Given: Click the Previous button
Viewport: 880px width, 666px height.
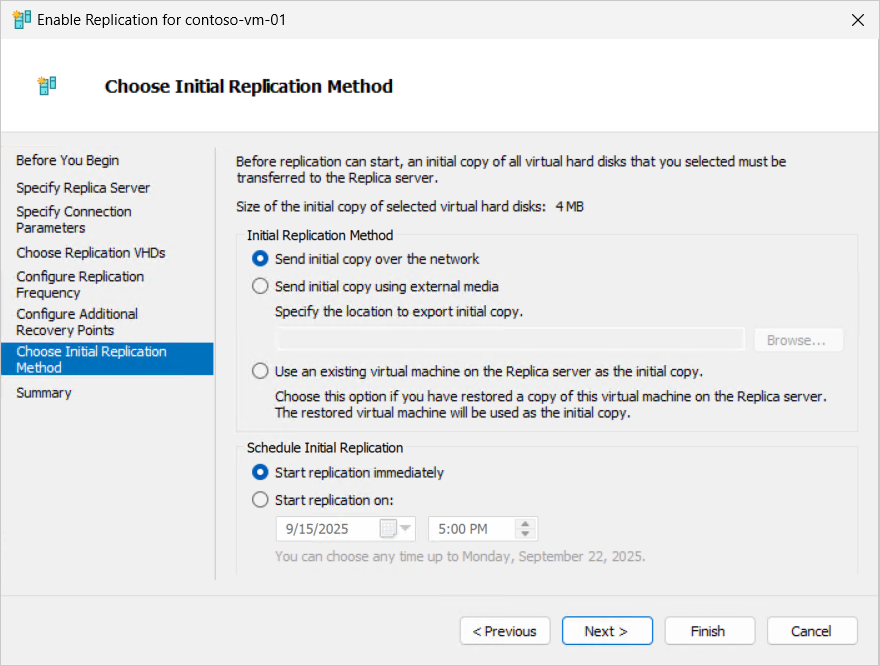Looking at the screenshot, I should pos(505,631).
